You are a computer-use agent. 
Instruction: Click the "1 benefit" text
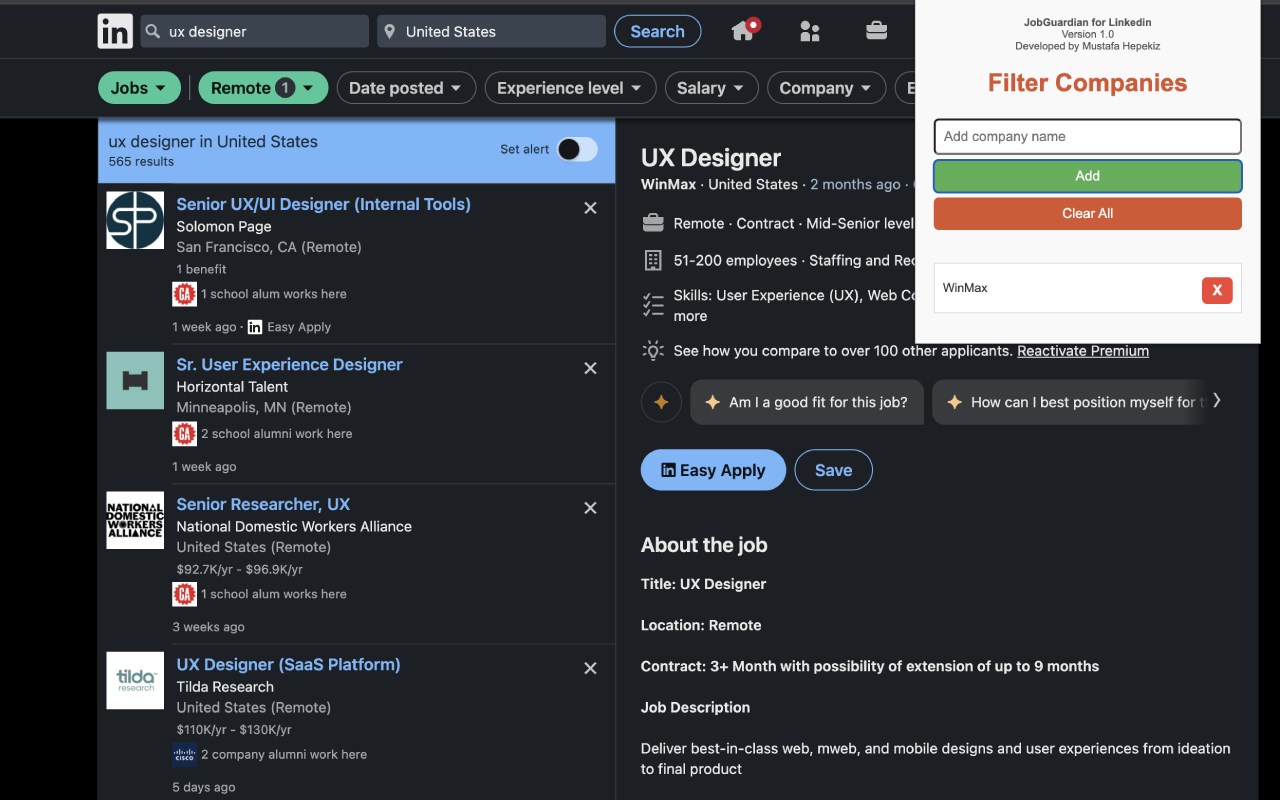[201, 269]
